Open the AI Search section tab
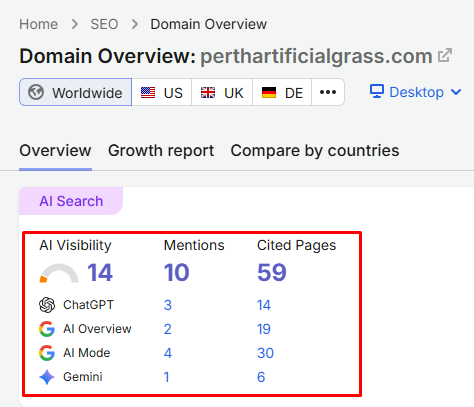 coord(71,201)
